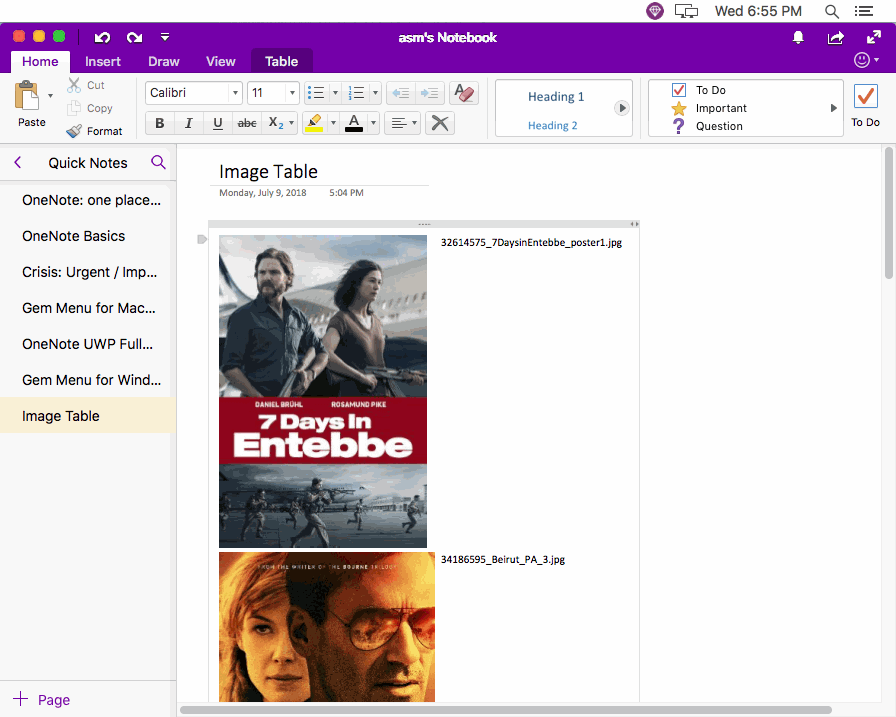
Task: Switch to the Home tab
Action: coord(40,61)
